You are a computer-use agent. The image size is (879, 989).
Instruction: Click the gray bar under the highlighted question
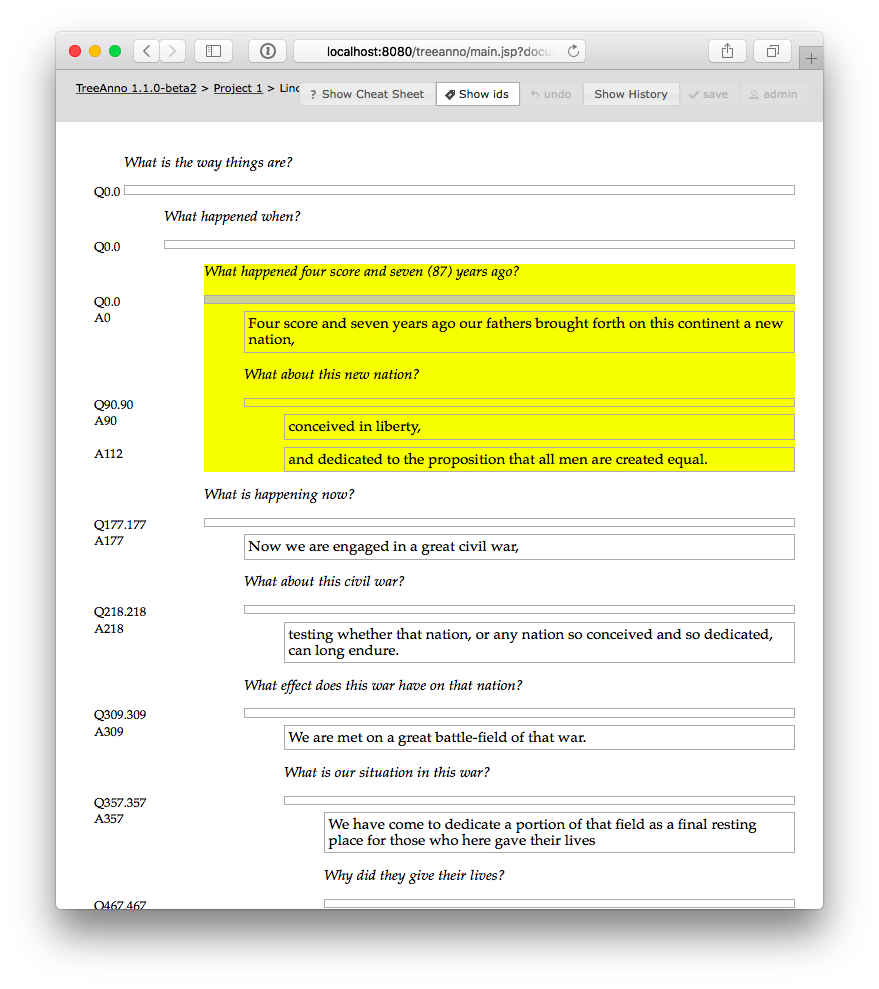point(499,300)
